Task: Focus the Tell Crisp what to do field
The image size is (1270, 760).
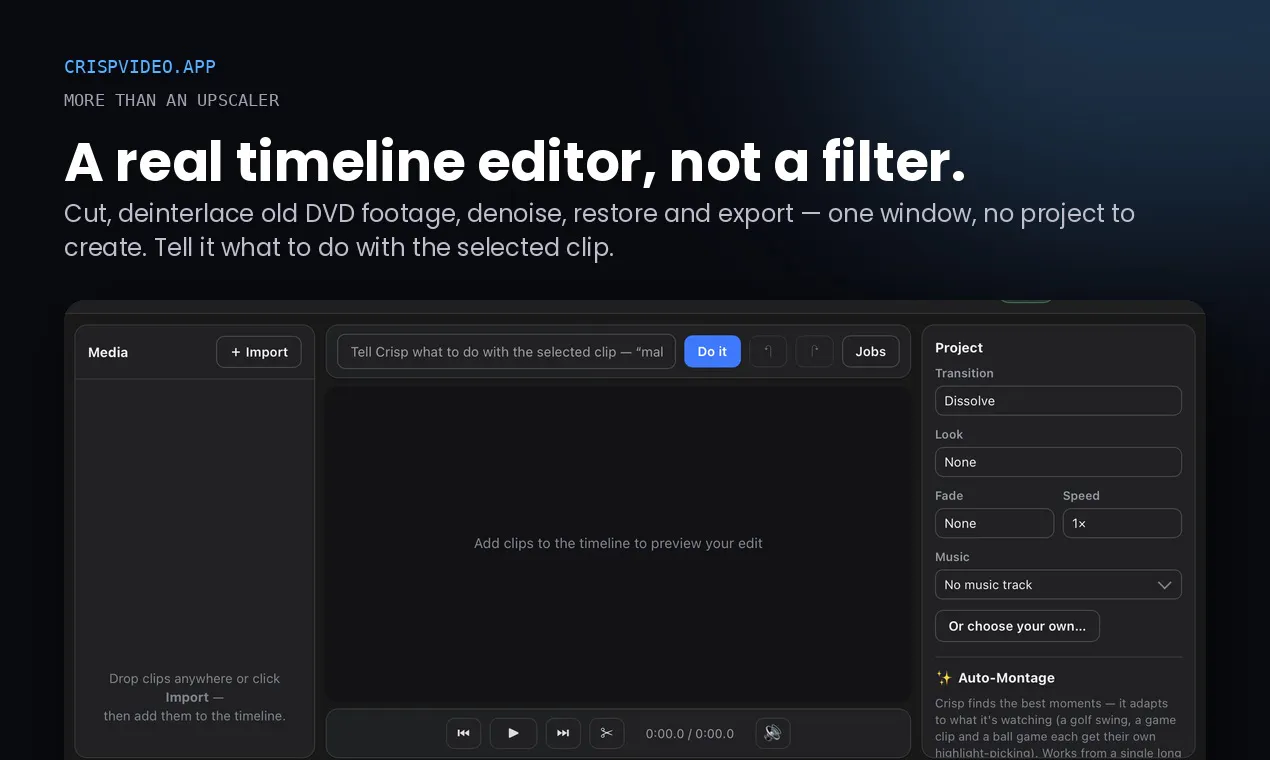Action: (x=506, y=352)
